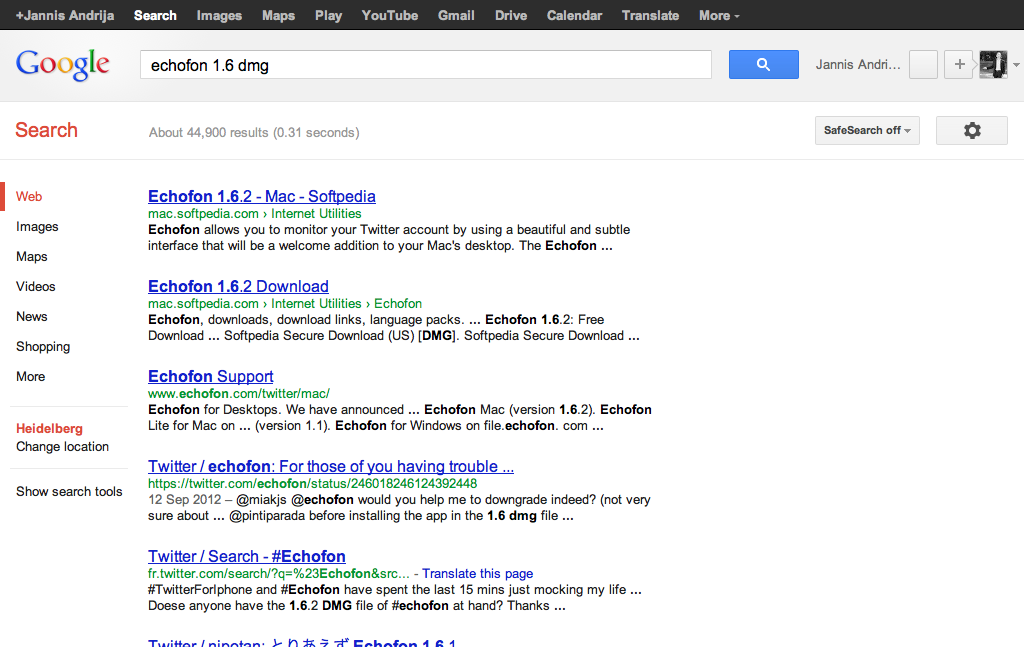1024x647 pixels.
Task: Open Maps from the top bar
Action: (x=278, y=16)
